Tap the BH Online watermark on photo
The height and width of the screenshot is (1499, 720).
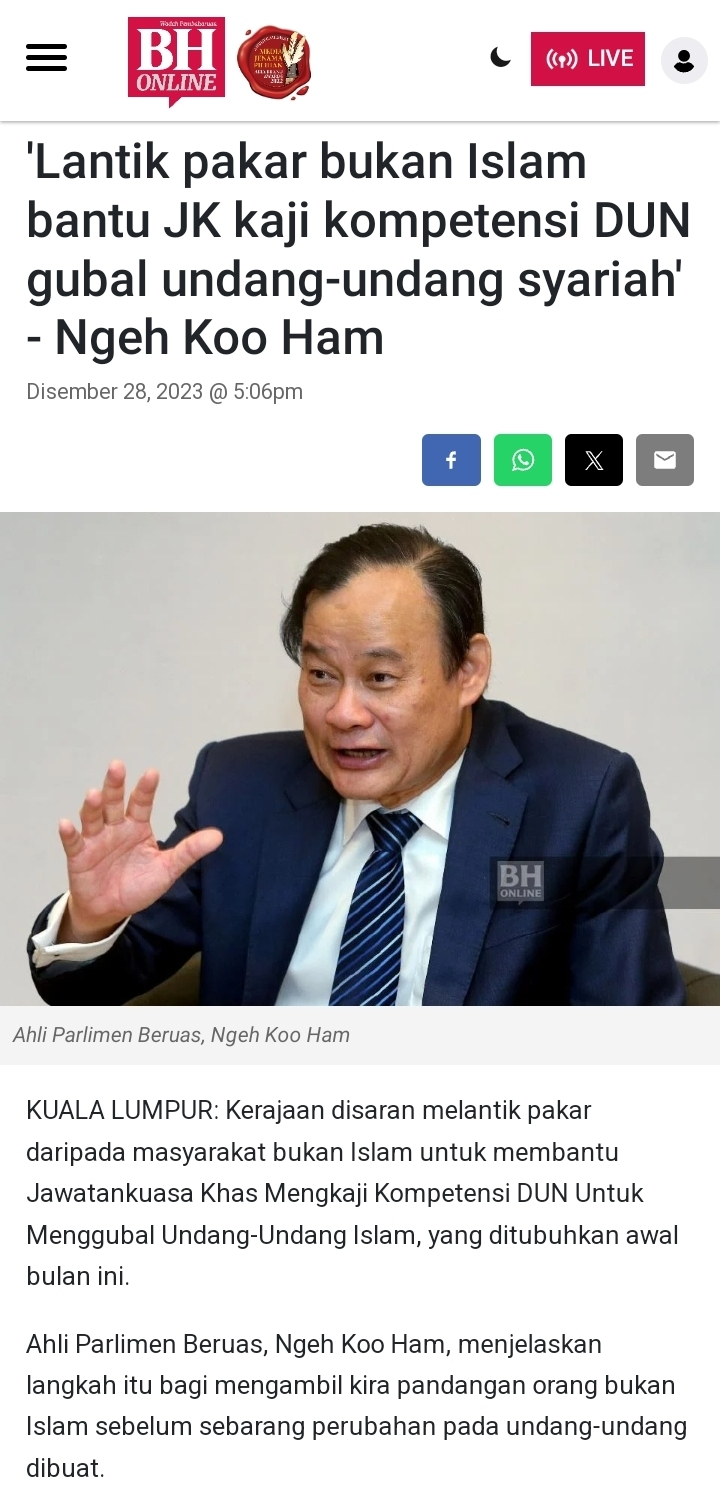point(520,881)
